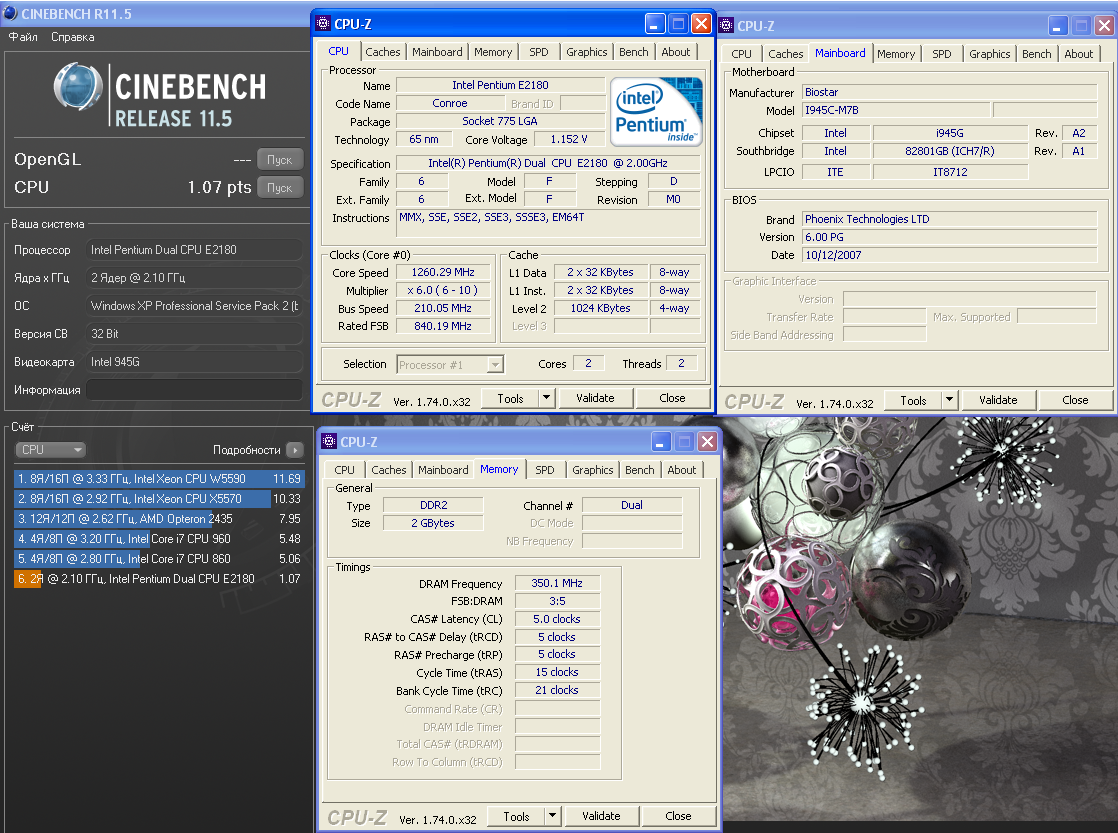Switch to SPD tab in CPU-Z Memory window
This screenshot has height=833, width=1118.
point(545,470)
